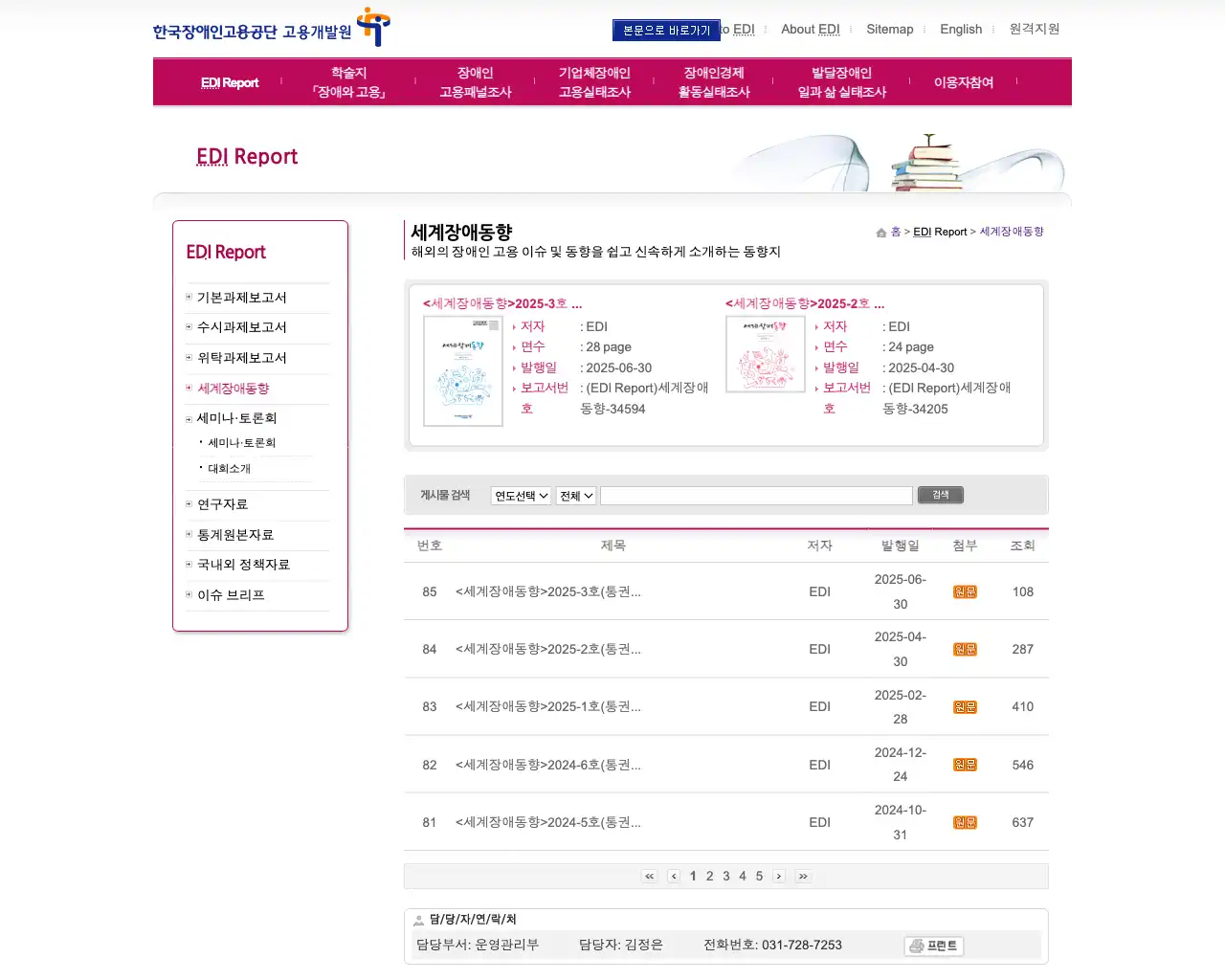Screen dimensions: 1225x980
Task: Open the 장애인 고용패널조사 menu
Action: point(474,81)
